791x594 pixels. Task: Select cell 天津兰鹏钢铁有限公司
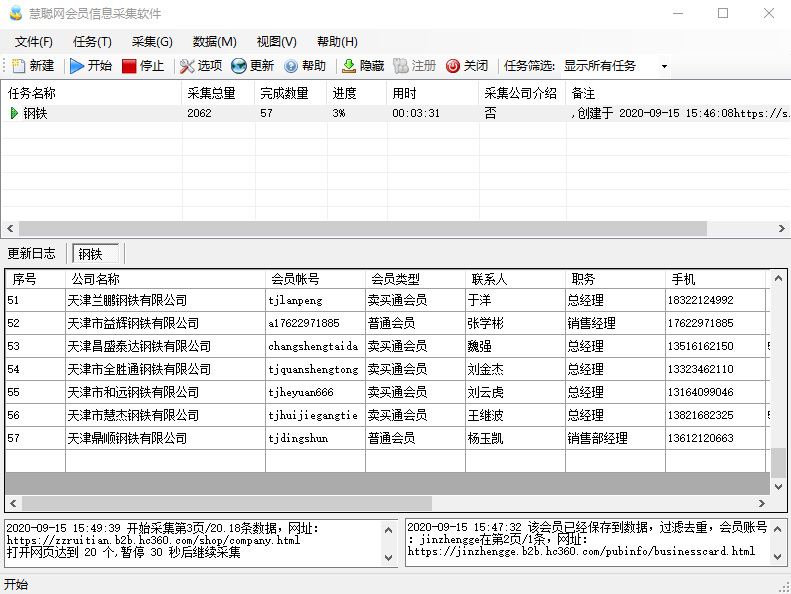click(x=165, y=300)
